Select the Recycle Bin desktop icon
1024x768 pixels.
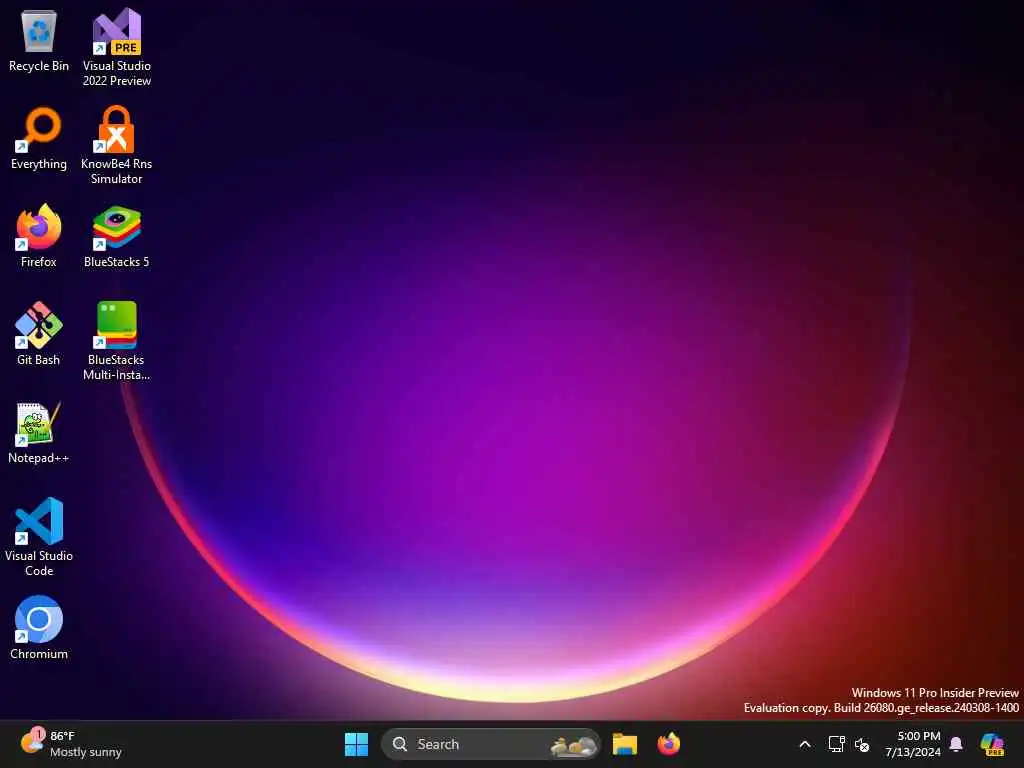tap(39, 40)
